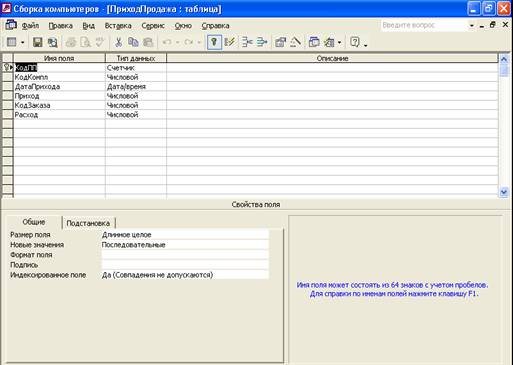Click the scroll down arrow of grid
The image size is (513, 365).
504,193
